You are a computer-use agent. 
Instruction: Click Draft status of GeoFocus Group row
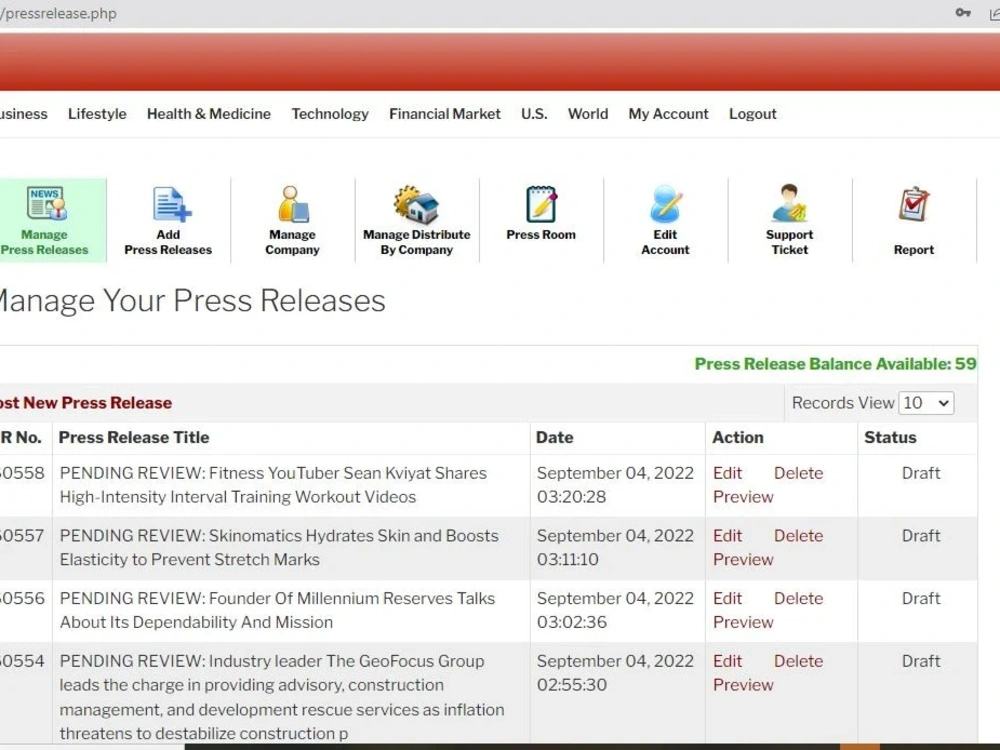click(920, 661)
